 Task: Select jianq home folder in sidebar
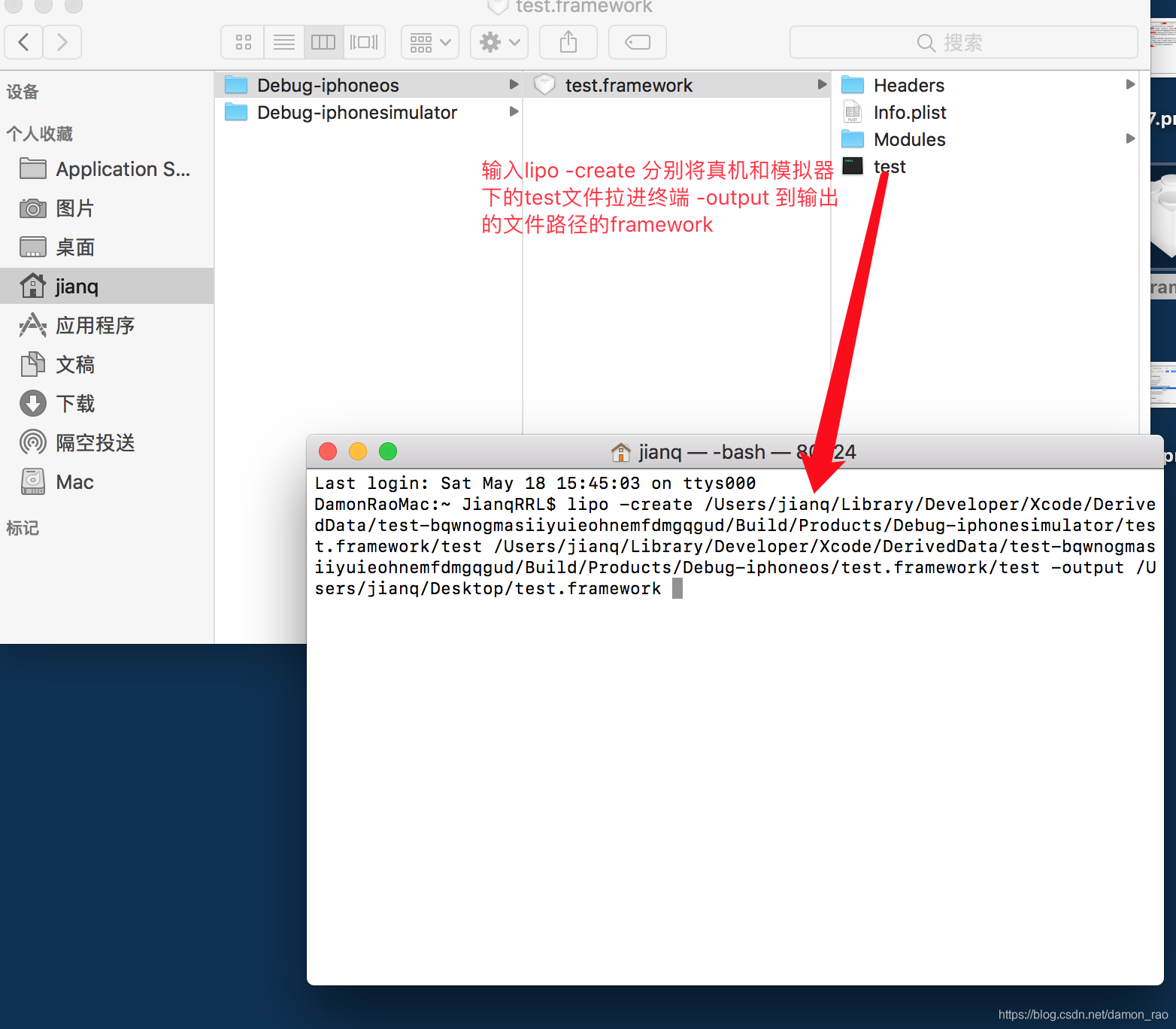107,286
